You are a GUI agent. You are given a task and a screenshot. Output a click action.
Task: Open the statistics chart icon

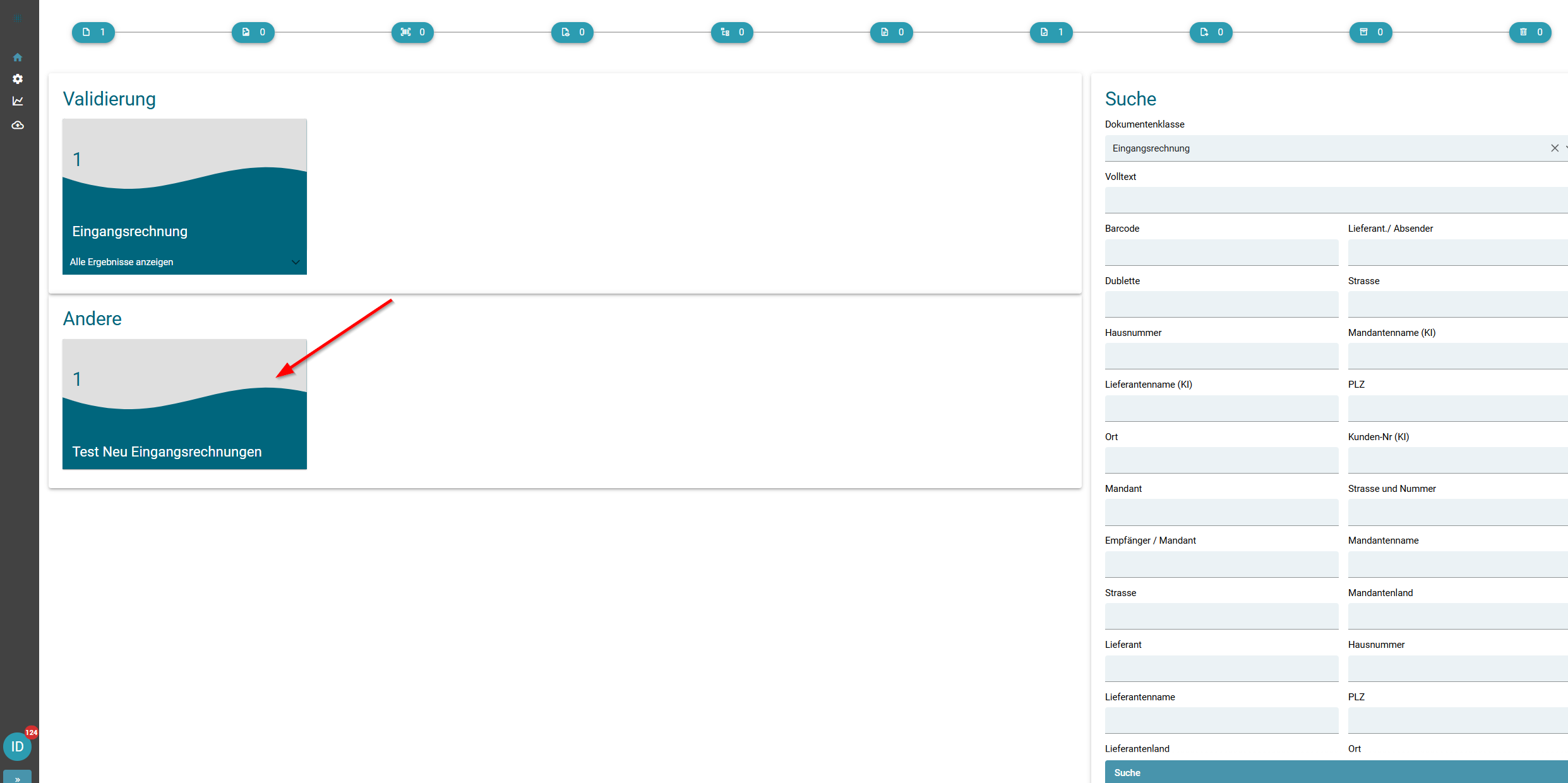tap(18, 101)
